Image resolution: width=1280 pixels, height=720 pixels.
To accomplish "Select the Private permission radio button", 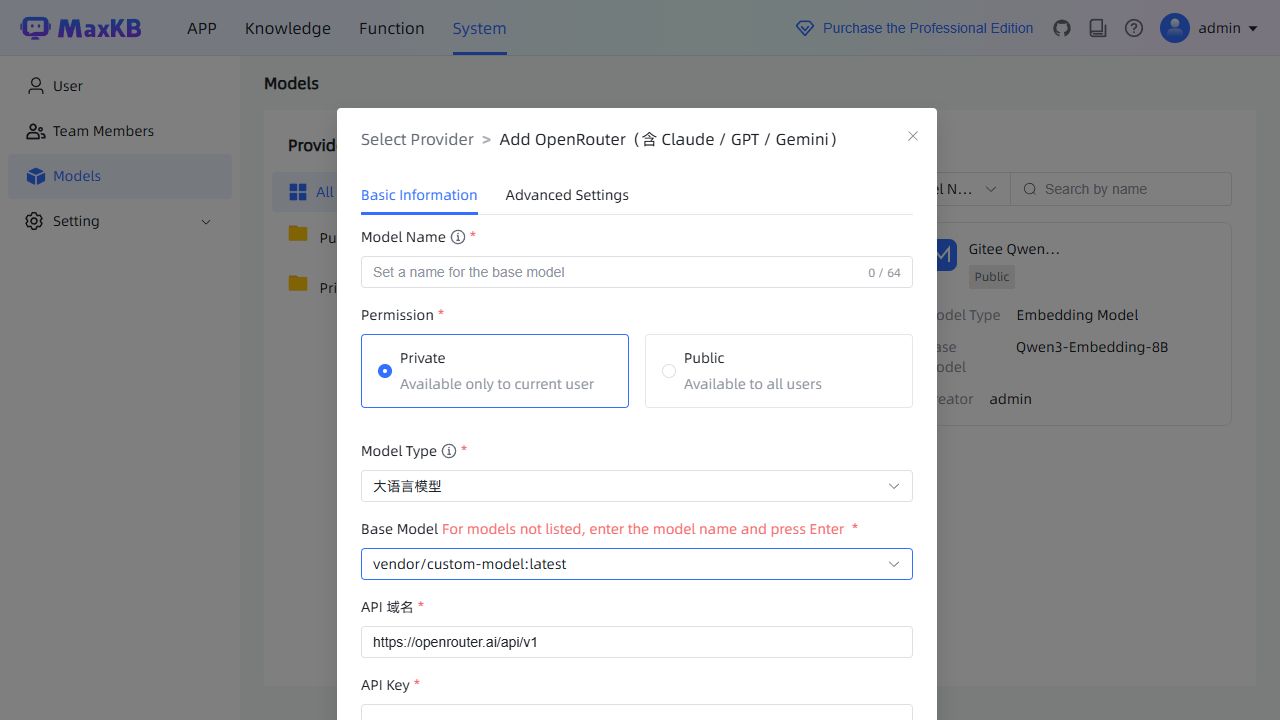I will [x=385, y=371].
